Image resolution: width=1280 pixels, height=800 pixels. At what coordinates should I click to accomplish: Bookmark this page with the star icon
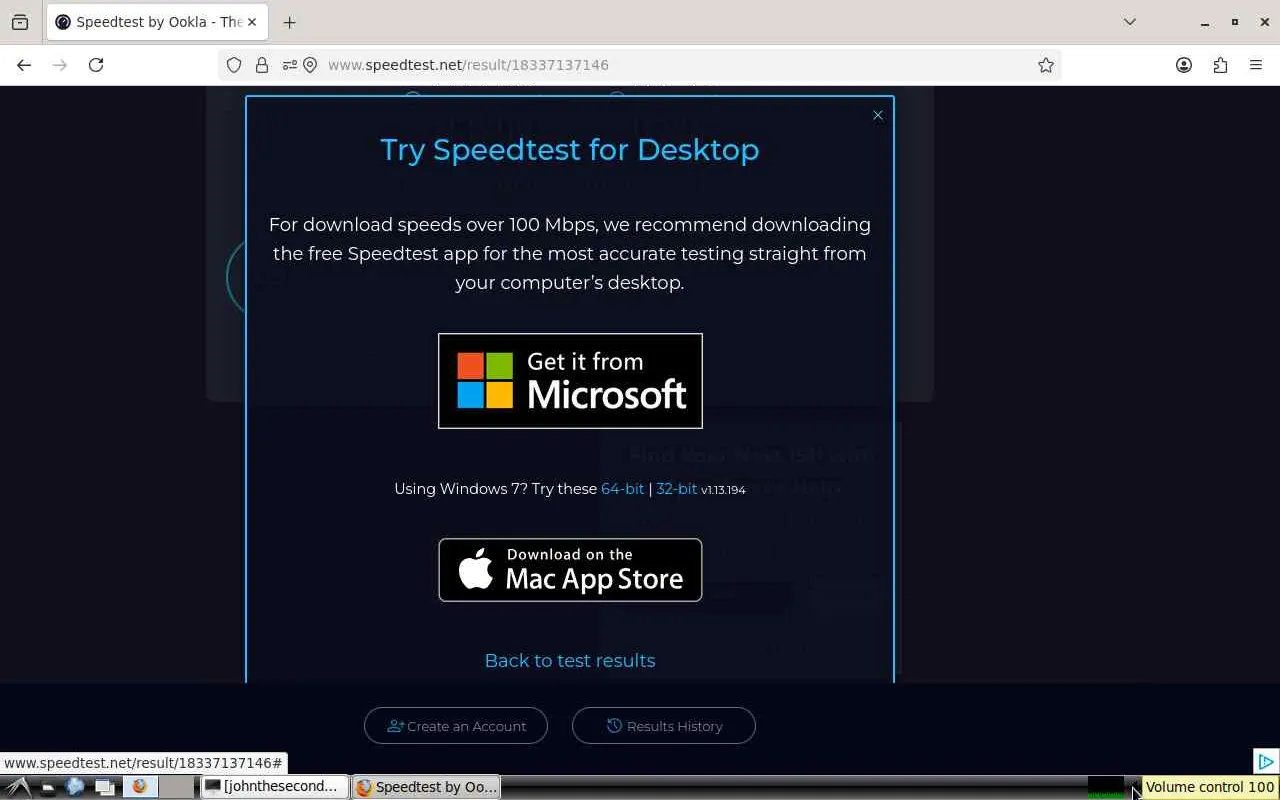pos(1046,65)
